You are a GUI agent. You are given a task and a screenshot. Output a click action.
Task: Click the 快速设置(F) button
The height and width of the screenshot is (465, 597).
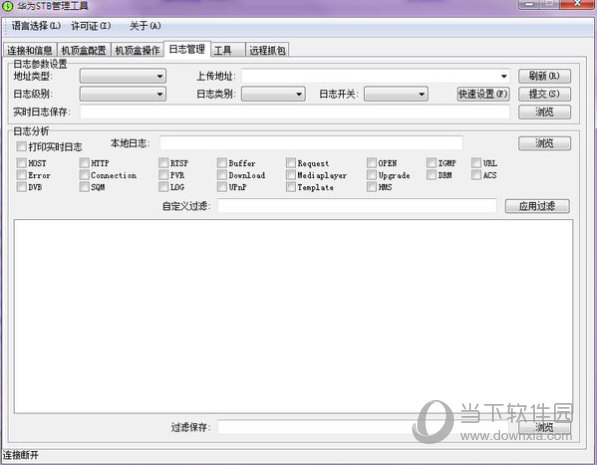483,94
